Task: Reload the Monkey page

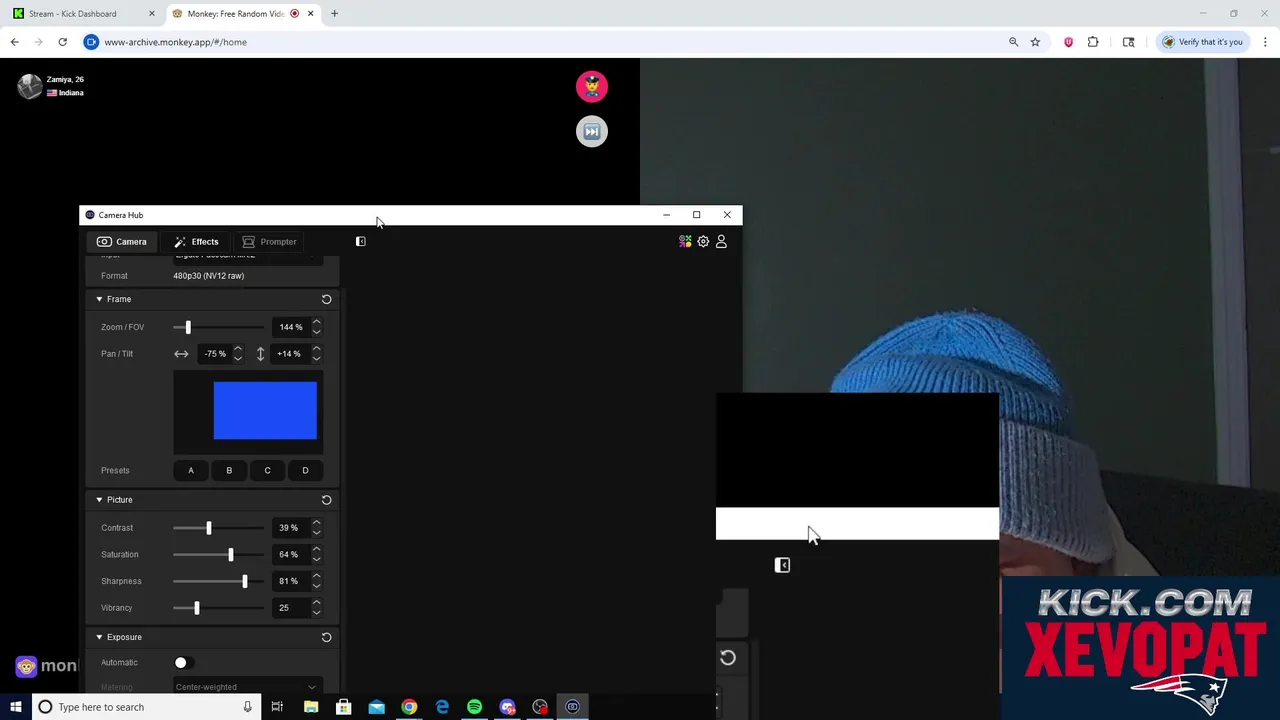Action: (62, 42)
